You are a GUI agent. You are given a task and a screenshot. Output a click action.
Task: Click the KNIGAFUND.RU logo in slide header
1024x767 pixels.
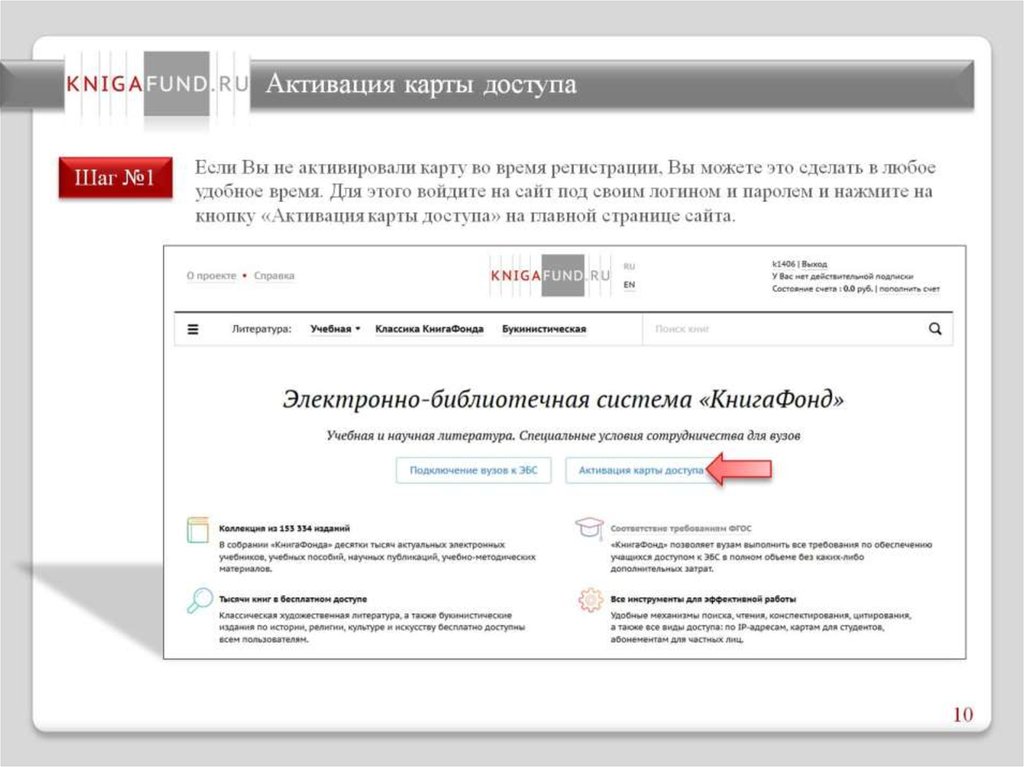157,85
